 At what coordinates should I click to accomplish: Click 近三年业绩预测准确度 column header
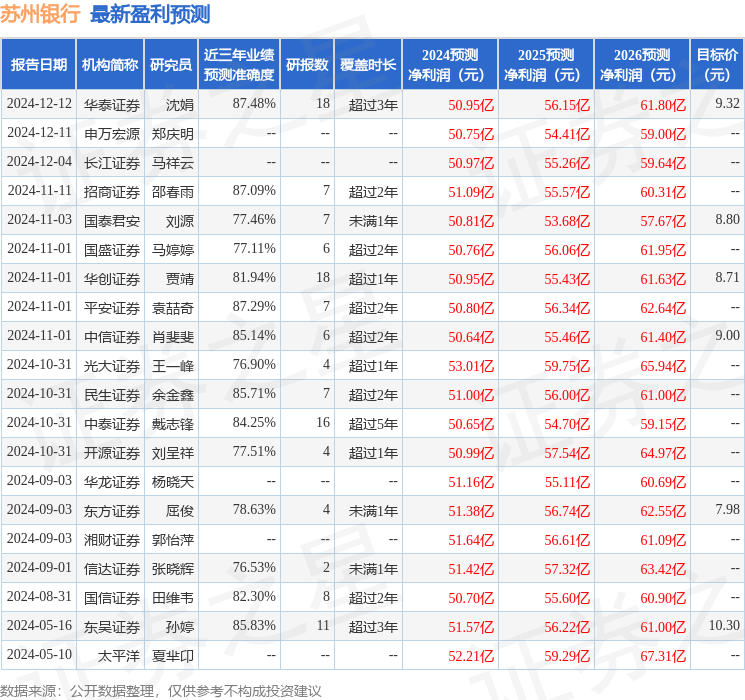(x=239, y=65)
